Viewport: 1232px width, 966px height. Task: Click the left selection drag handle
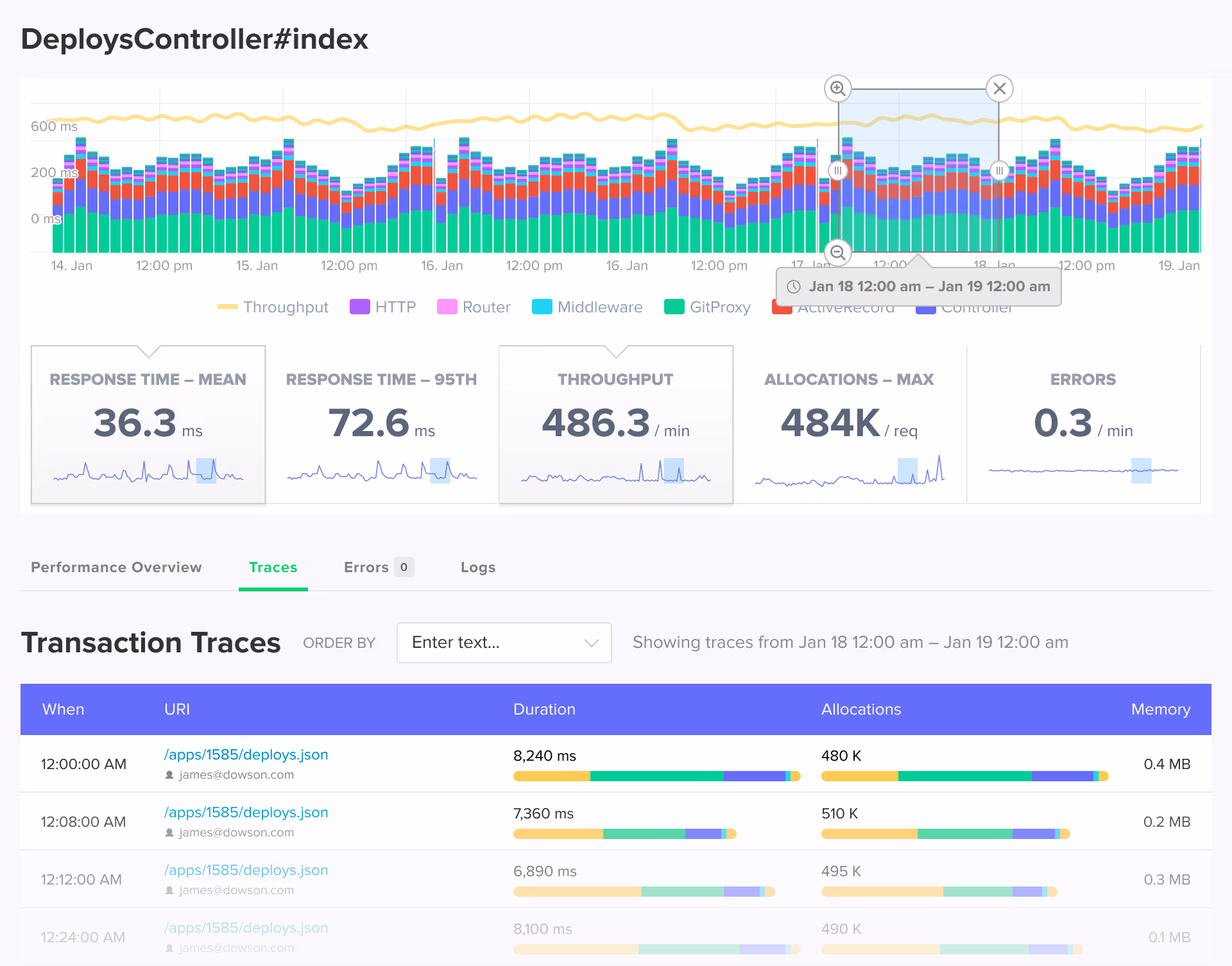[837, 171]
